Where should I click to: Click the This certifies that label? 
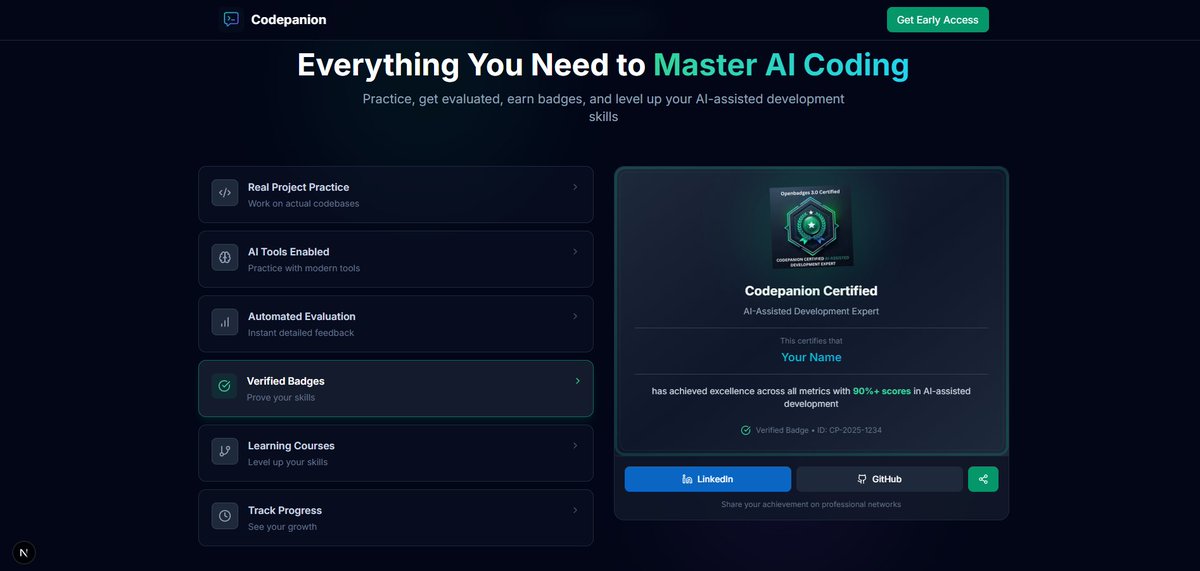pyautogui.click(x=811, y=341)
